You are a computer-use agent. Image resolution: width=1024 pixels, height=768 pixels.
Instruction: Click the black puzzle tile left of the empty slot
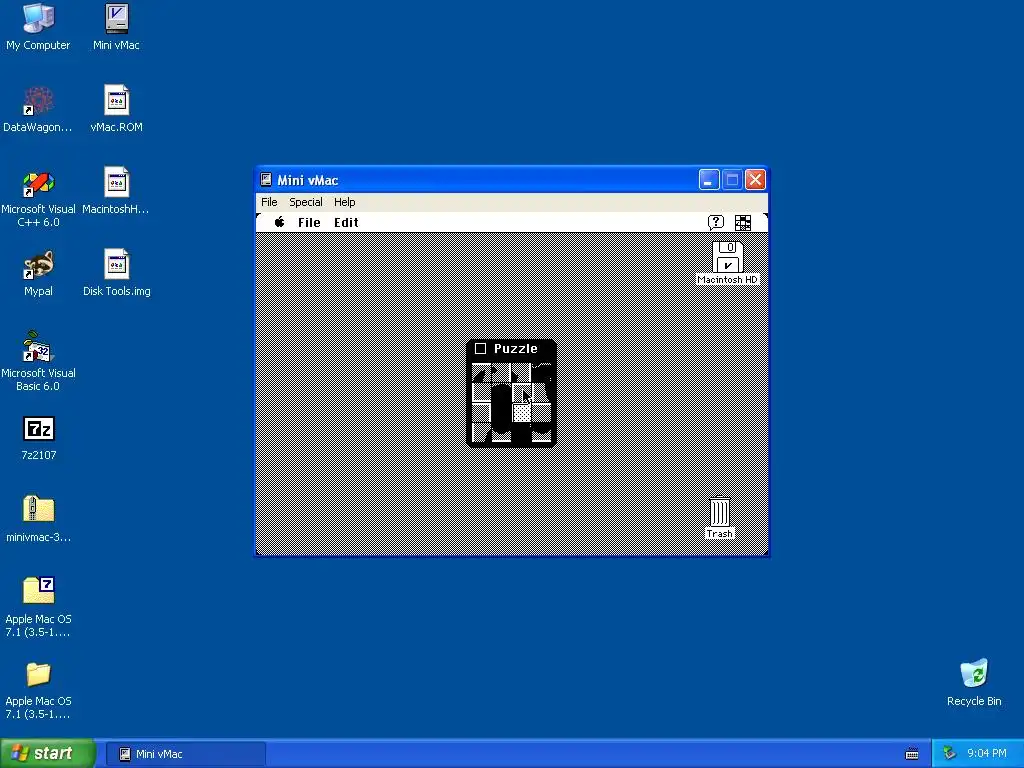501,413
